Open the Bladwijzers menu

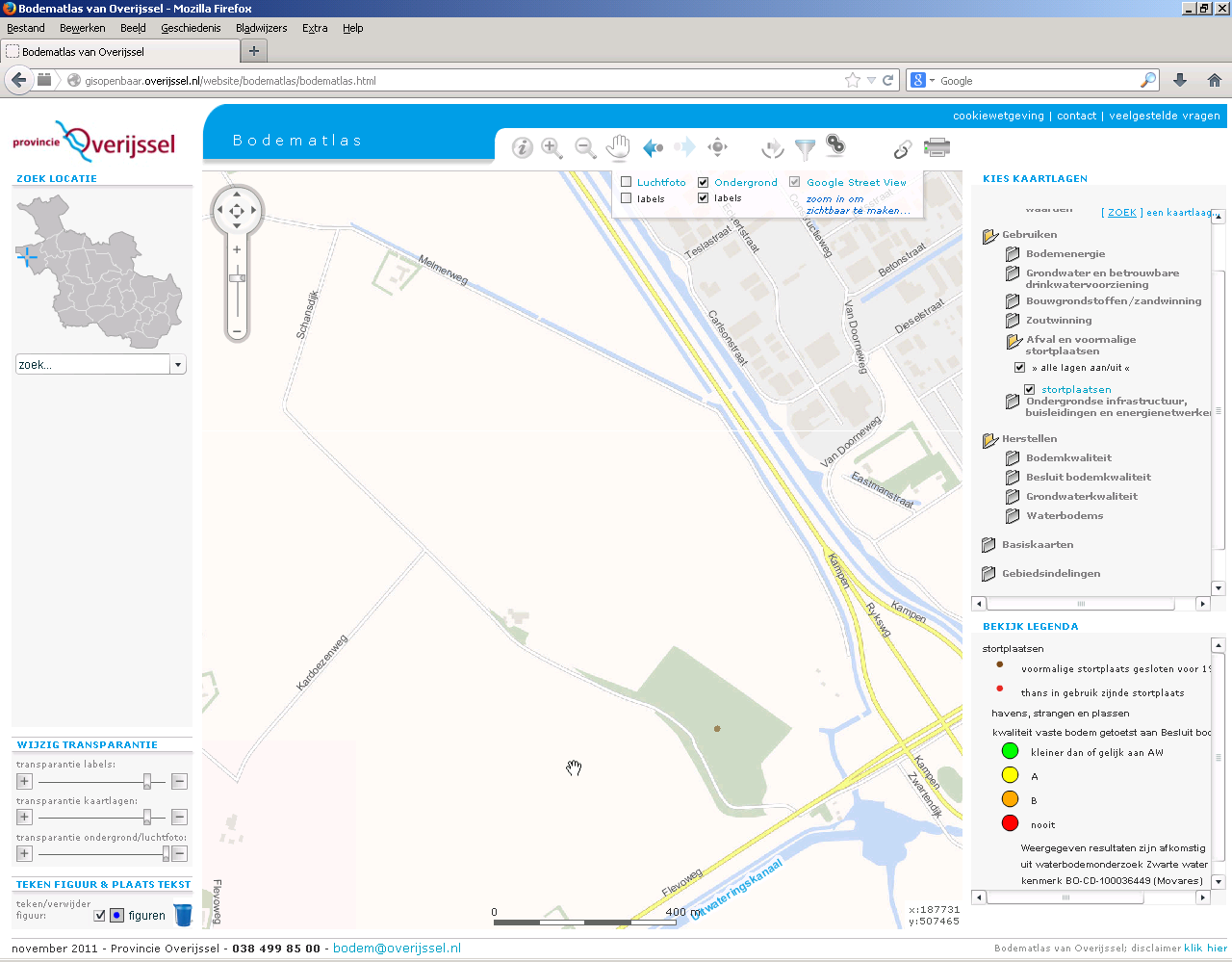(x=260, y=28)
